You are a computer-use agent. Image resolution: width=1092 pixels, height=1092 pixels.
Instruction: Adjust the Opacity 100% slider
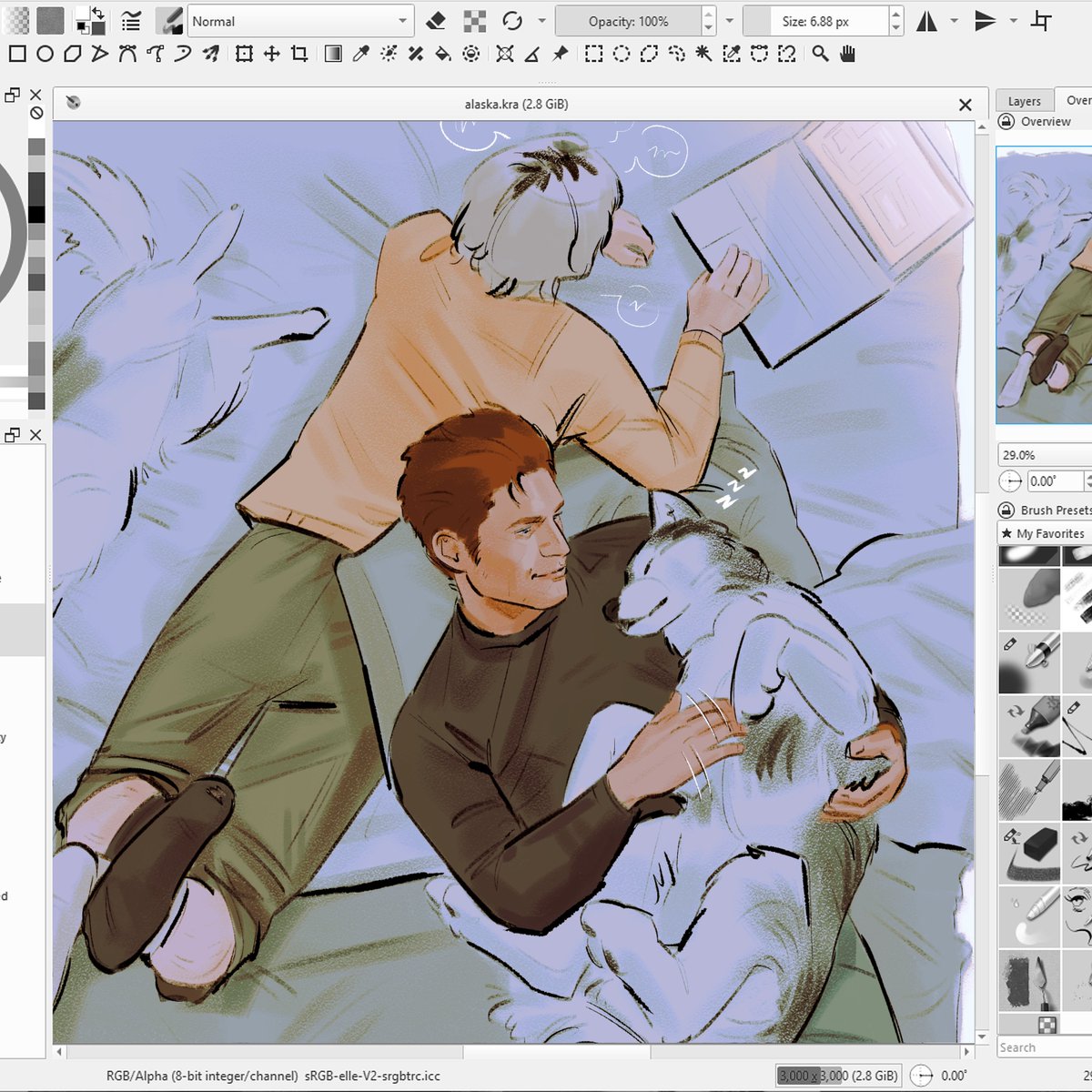(628, 21)
